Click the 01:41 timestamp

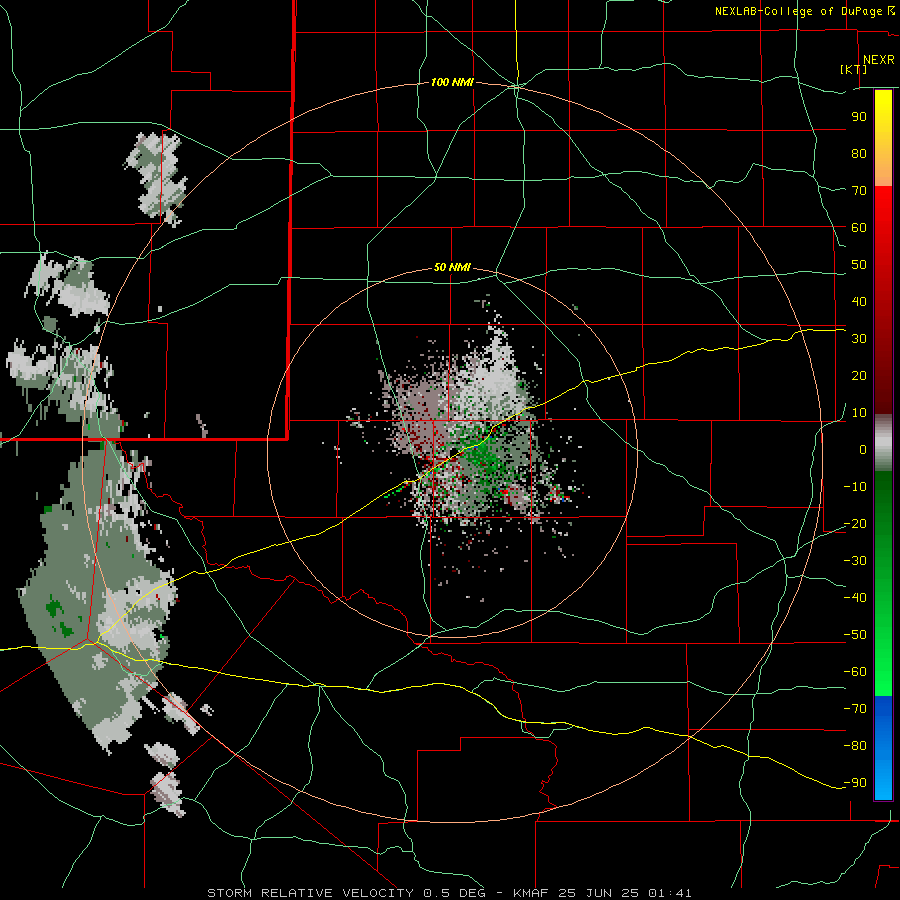tap(670, 893)
